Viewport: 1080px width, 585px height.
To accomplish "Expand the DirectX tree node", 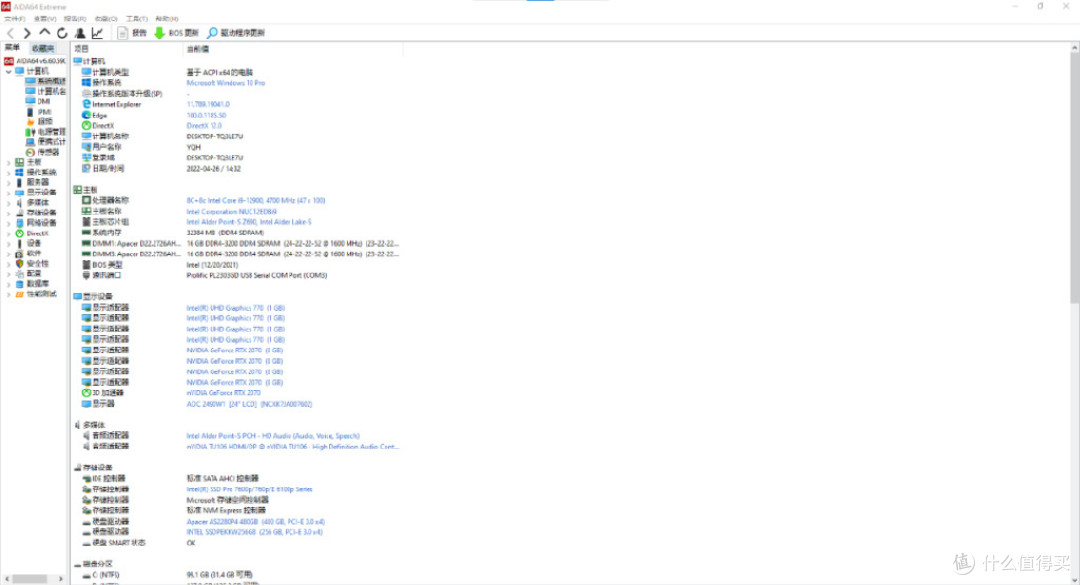I will 8,233.
